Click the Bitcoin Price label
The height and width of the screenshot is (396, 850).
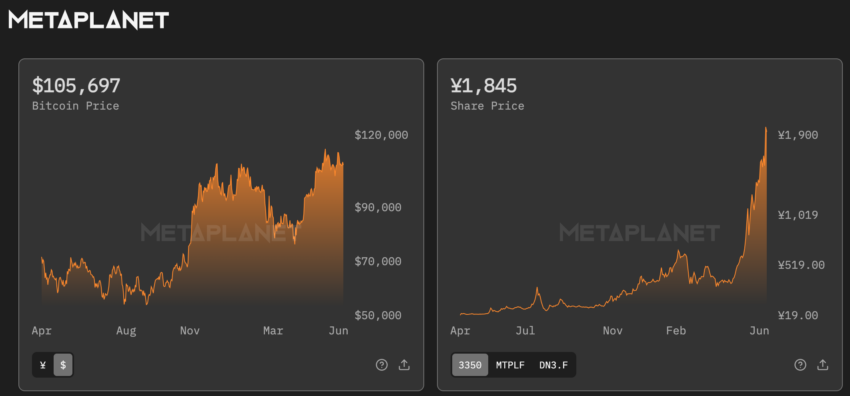click(75, 106)
